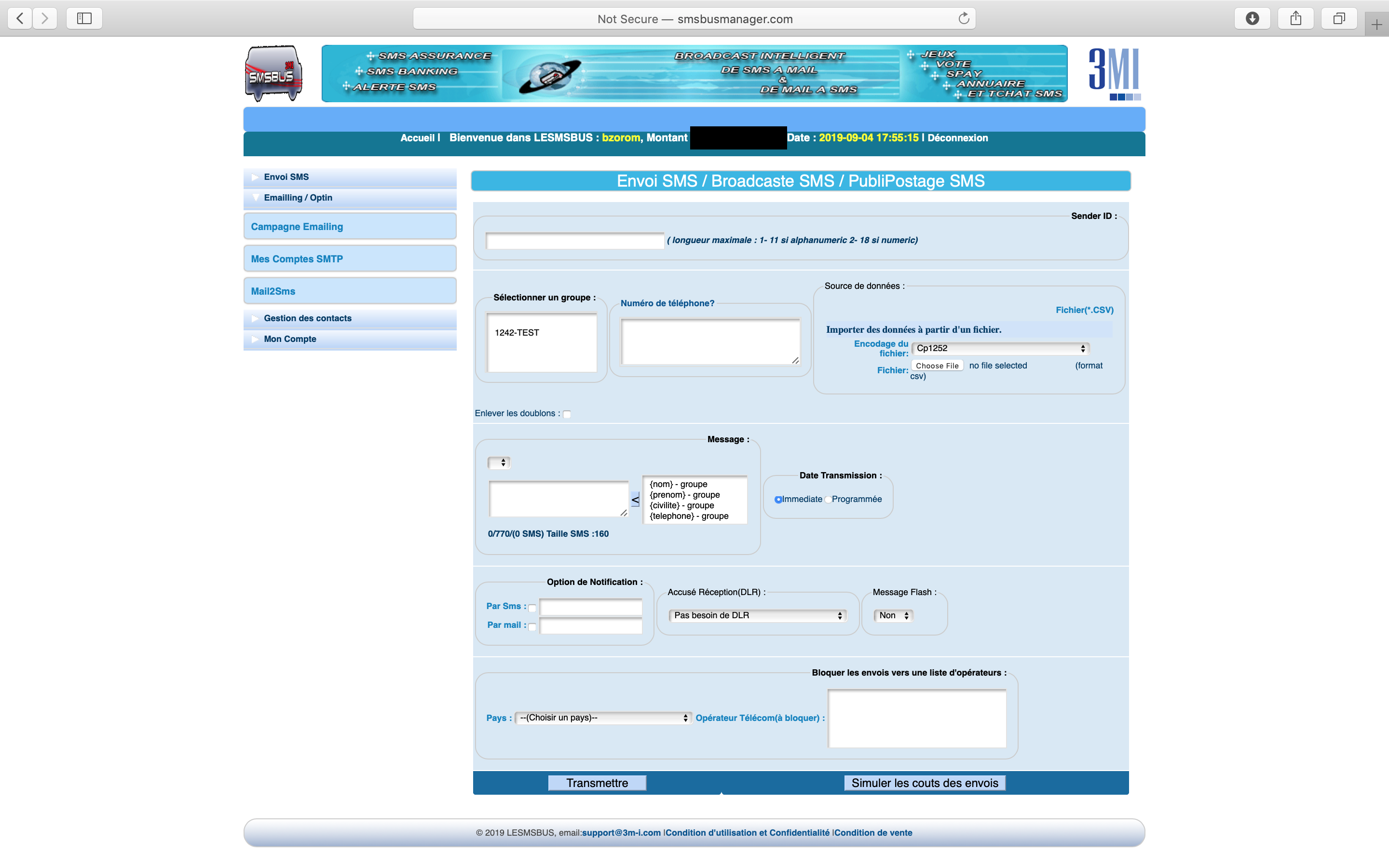
Task: Open Gestion des contacts menu
Action: [307, 318]
